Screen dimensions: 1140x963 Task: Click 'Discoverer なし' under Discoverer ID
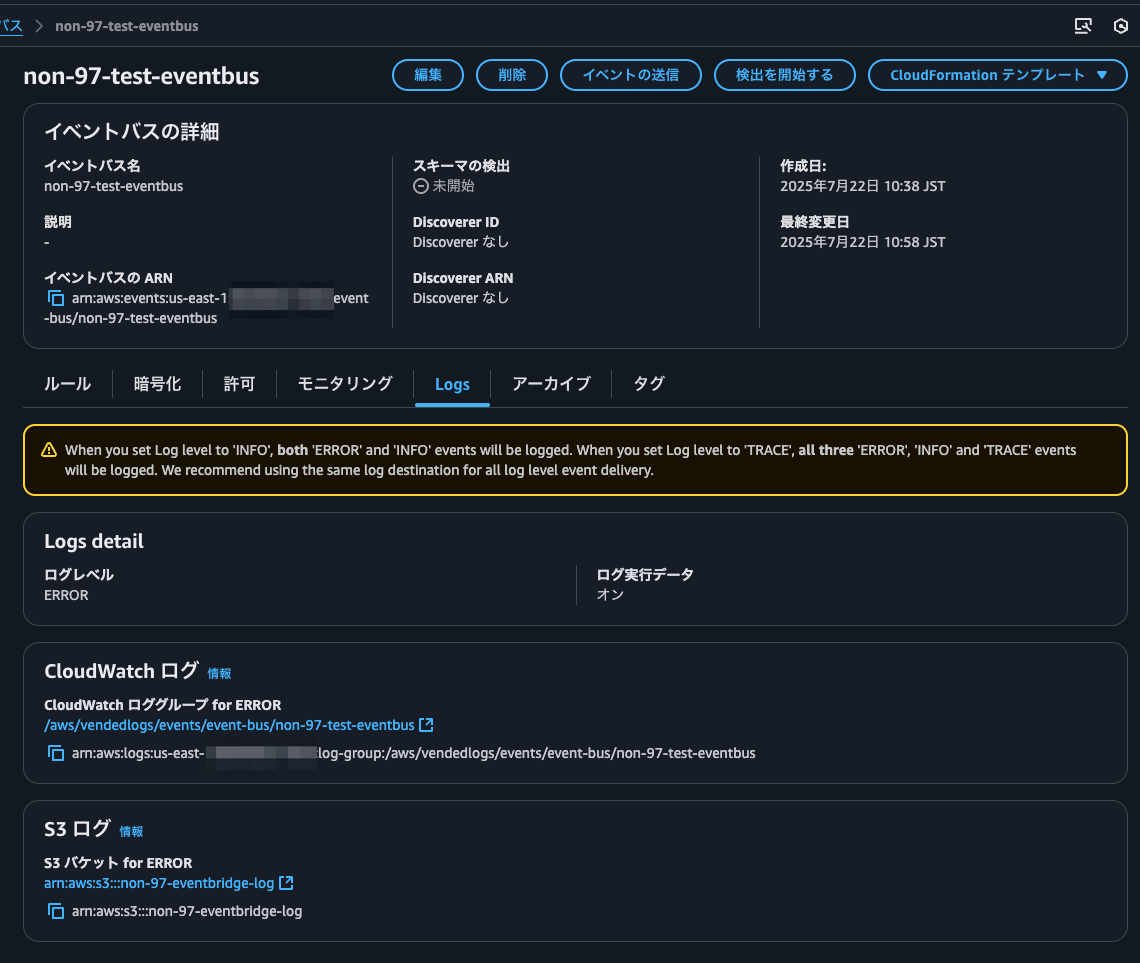(x=461, y=242)
